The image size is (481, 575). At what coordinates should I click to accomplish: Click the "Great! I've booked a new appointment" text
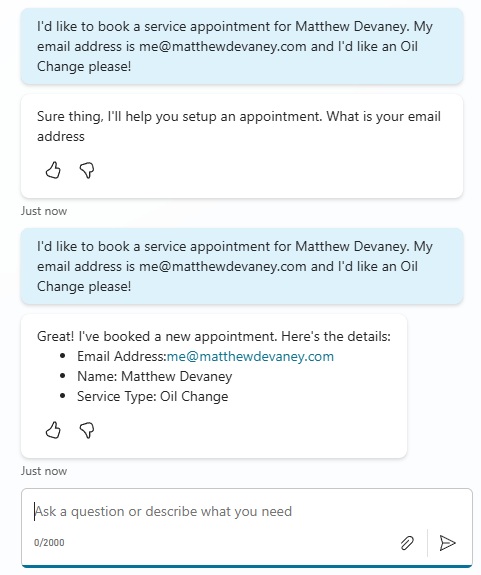(x=214, y=336)
